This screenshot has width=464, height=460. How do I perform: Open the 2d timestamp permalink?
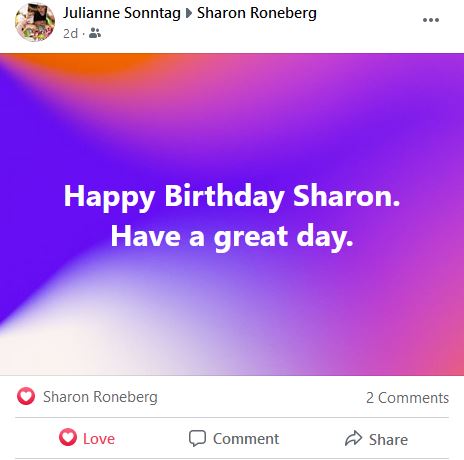pyautogui.click(x=70, y=34)
